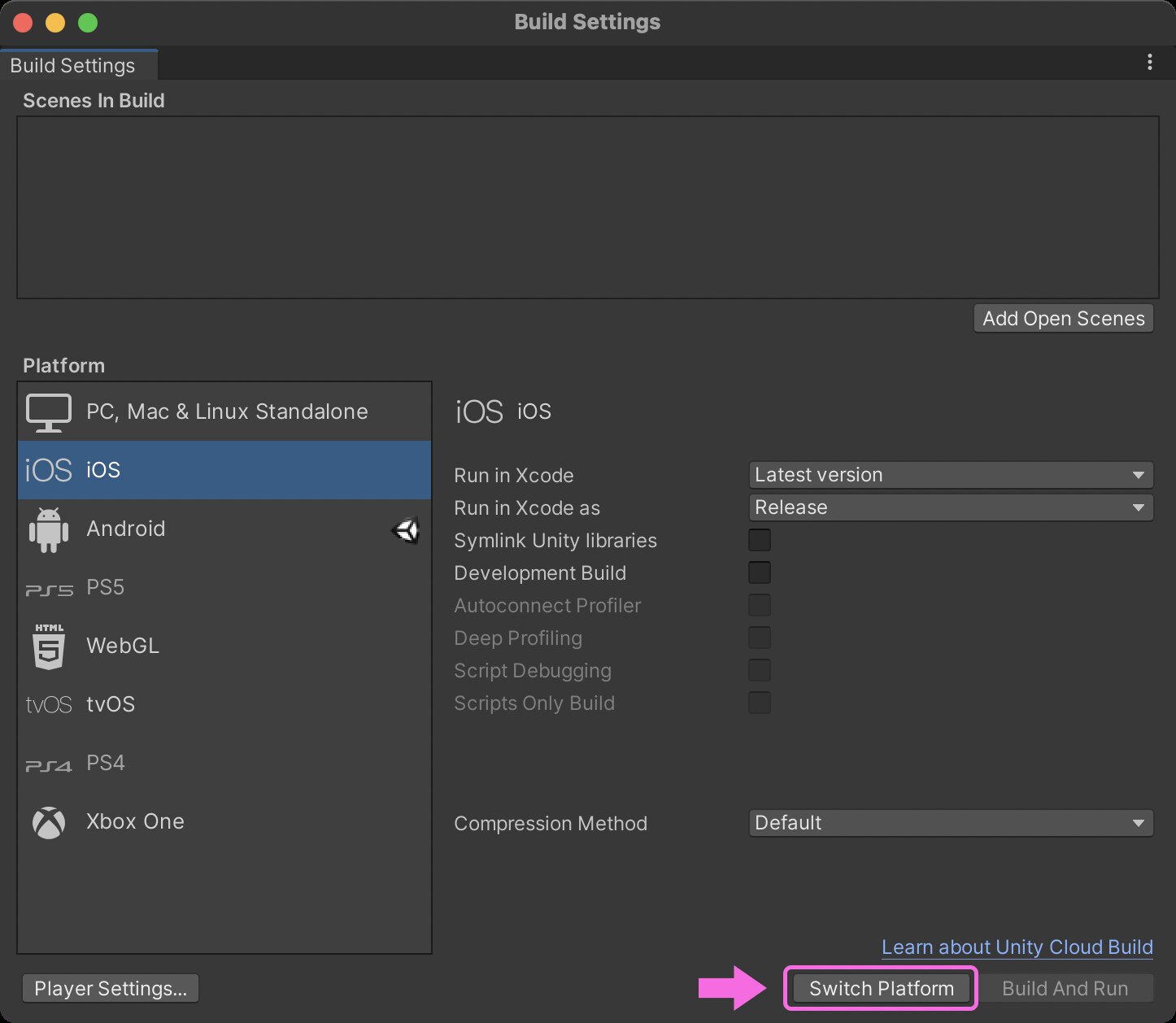Click the Run in Xcode as label
This screenshot has height=1023, width=1176.
click(x=527, y=508)
